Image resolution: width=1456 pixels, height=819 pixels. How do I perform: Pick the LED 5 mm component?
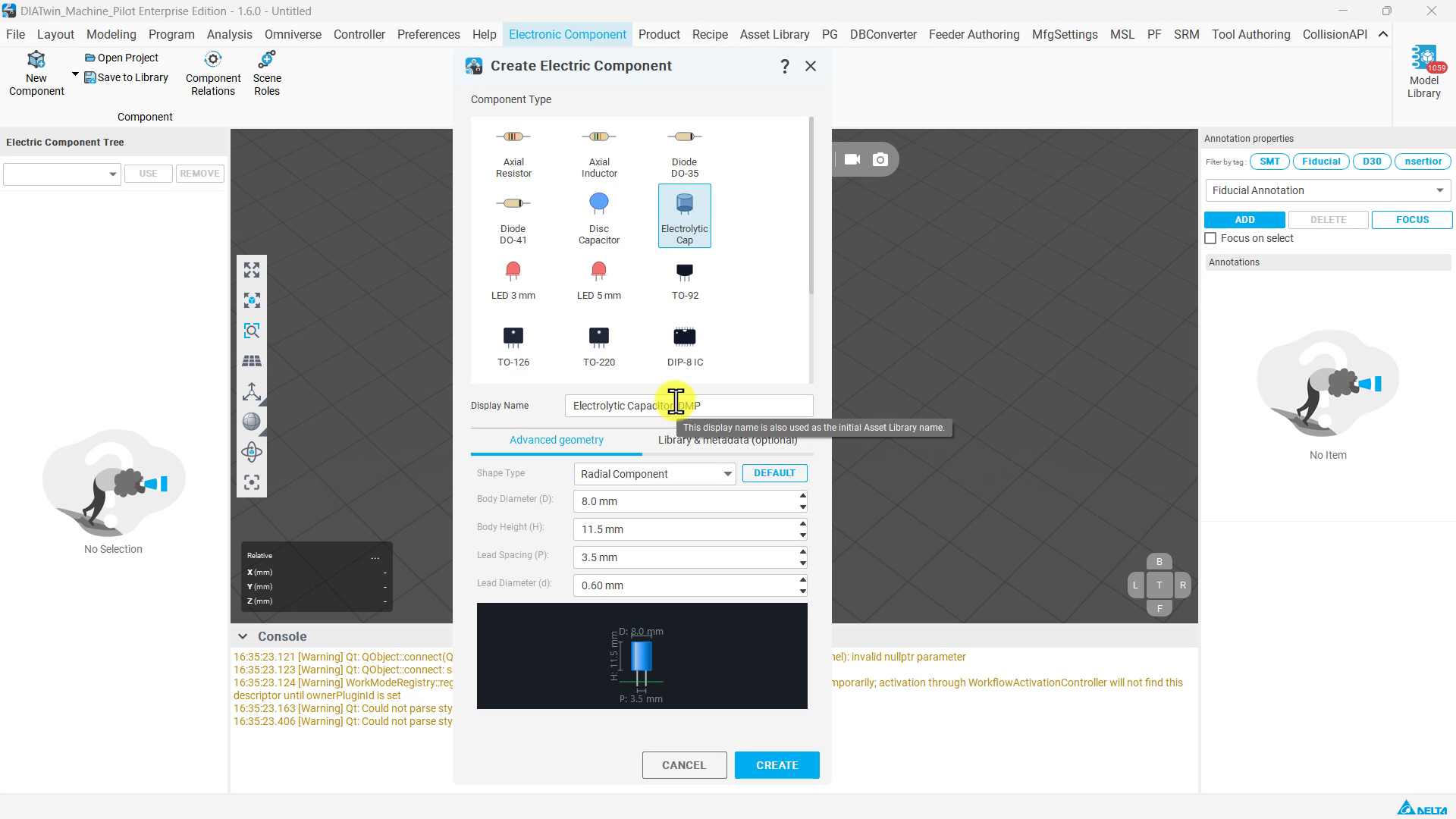pos(599,281)
